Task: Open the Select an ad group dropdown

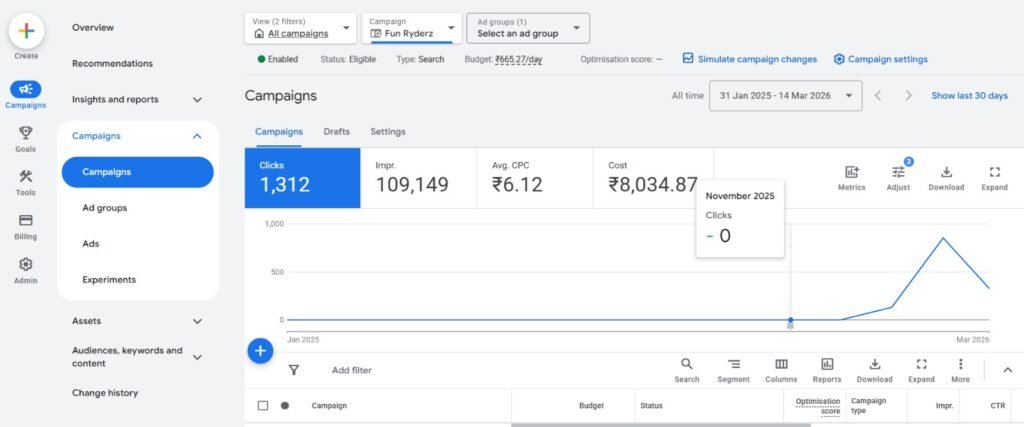Action: 528,28
